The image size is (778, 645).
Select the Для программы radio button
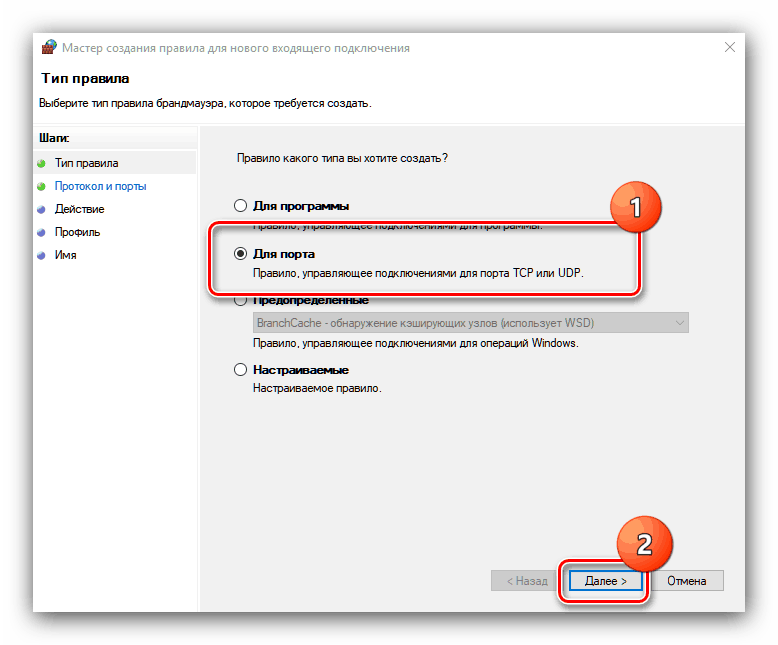(x=240, y=205)
